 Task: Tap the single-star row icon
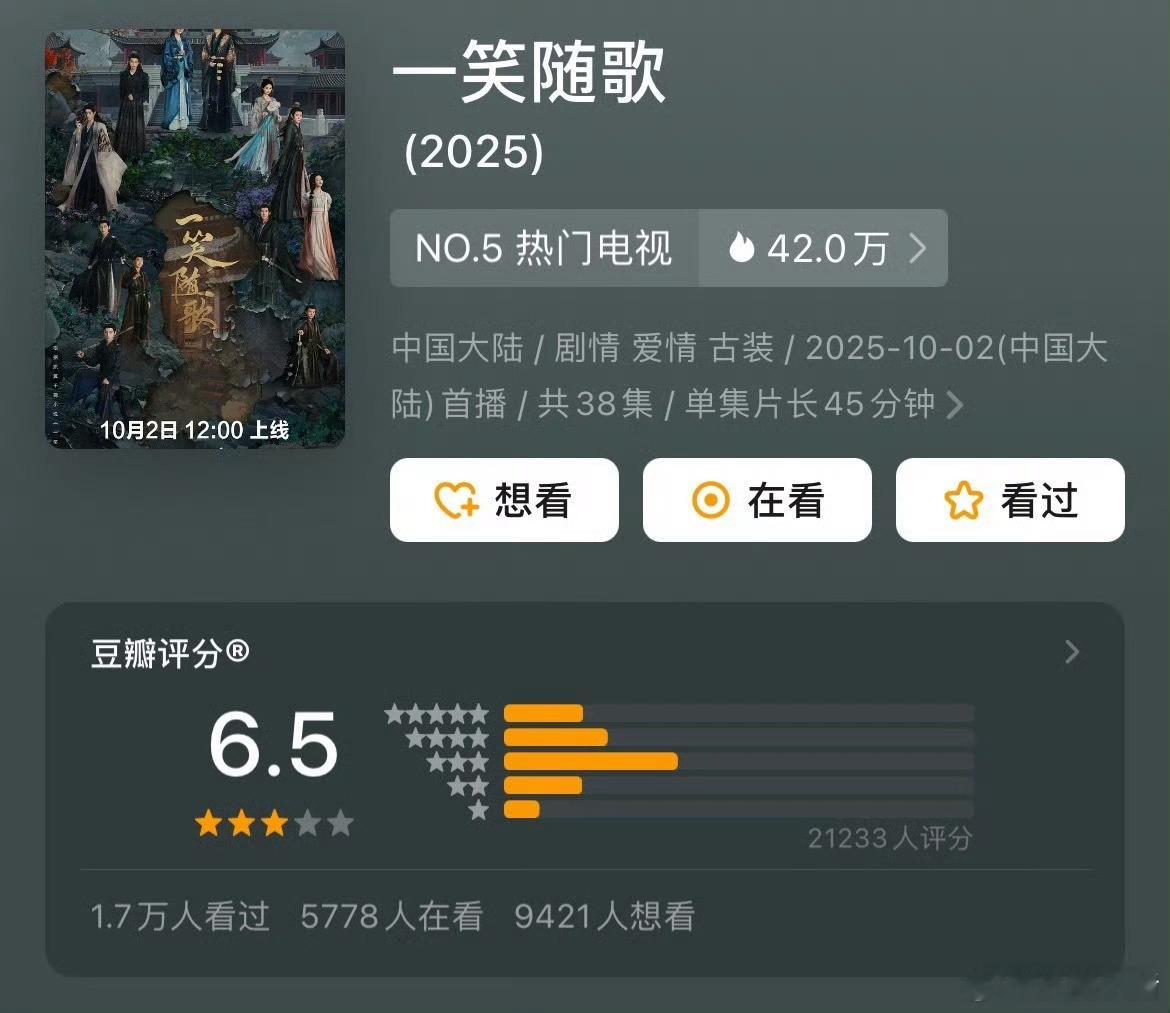479,809
